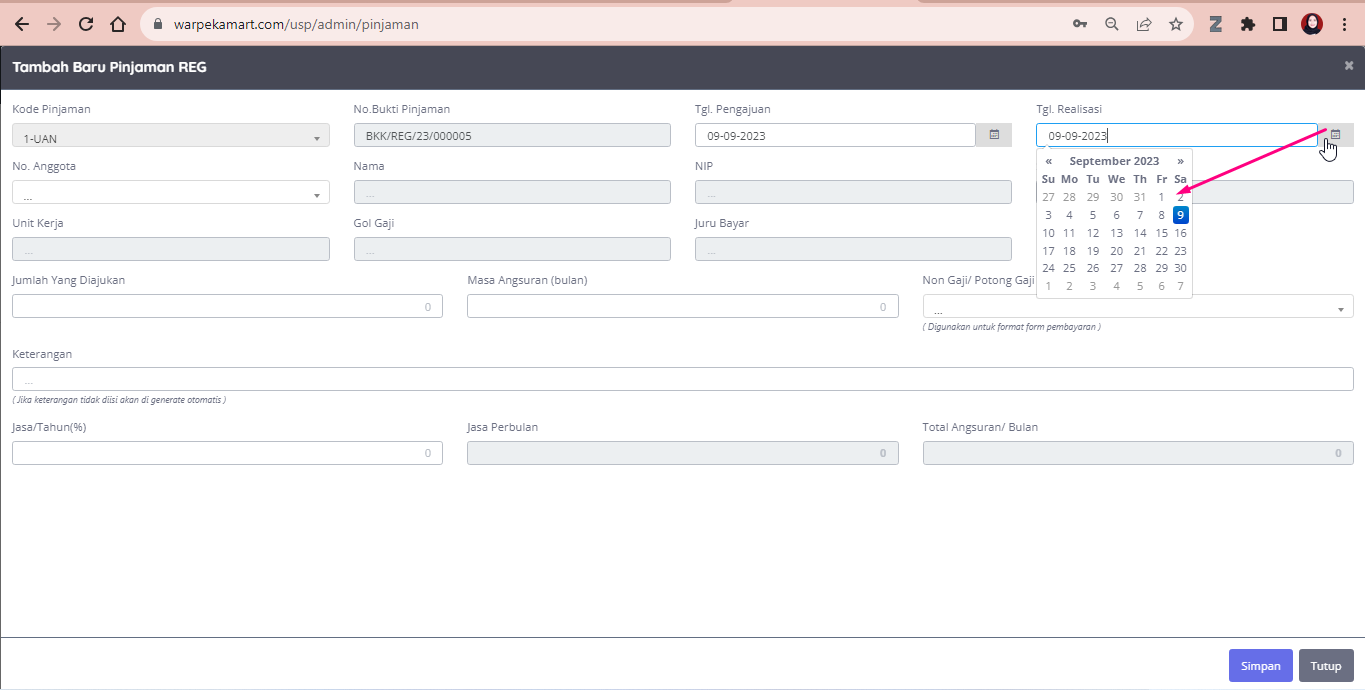Image resolution: width=1365 pixels, height=690 pixels.
Task: Click the Jasa Perbulan read-only field
Action: click(x=682, y=453)
